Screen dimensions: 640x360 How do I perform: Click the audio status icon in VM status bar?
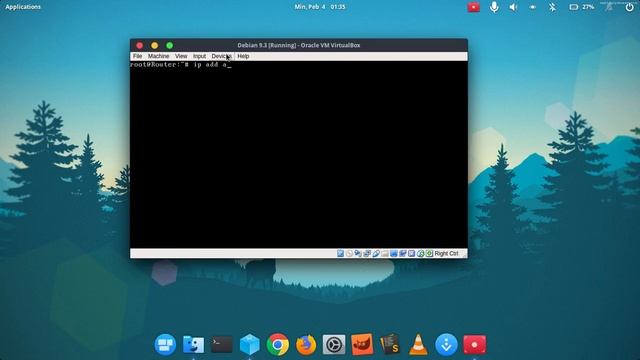pos(358,253)
